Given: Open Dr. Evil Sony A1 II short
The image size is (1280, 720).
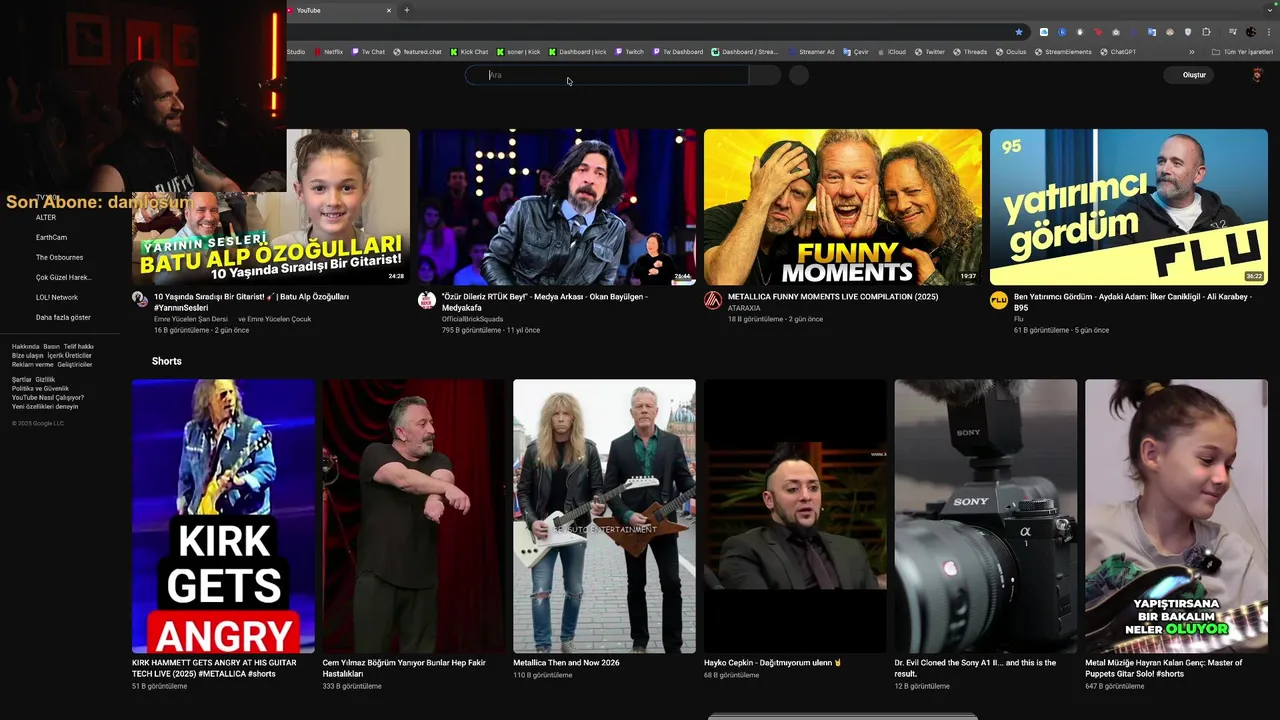Looking at the screenshot, I should click(x=986, y=516).
